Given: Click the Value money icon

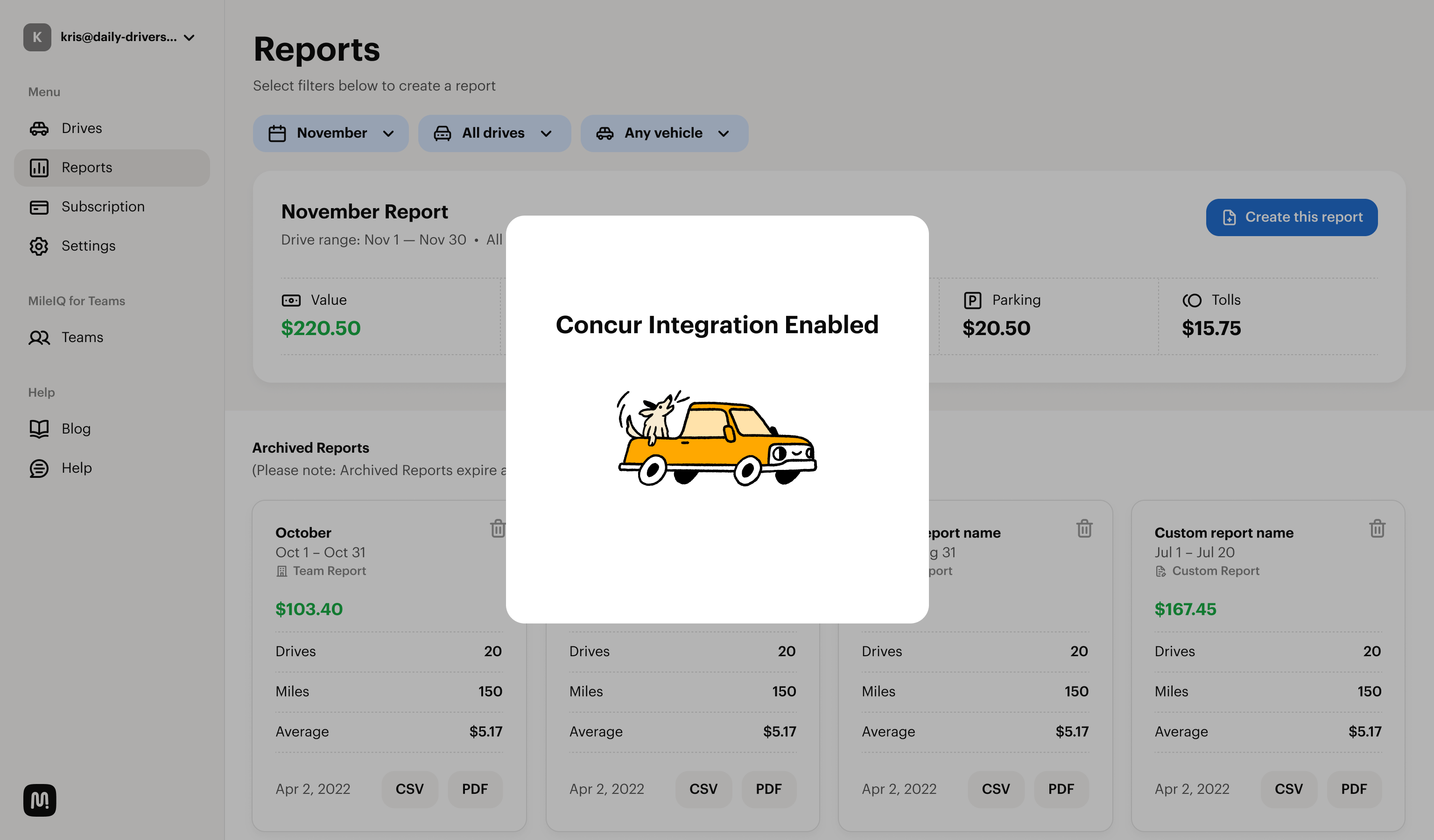Looking at the screenshot, I should pos(291,300).
